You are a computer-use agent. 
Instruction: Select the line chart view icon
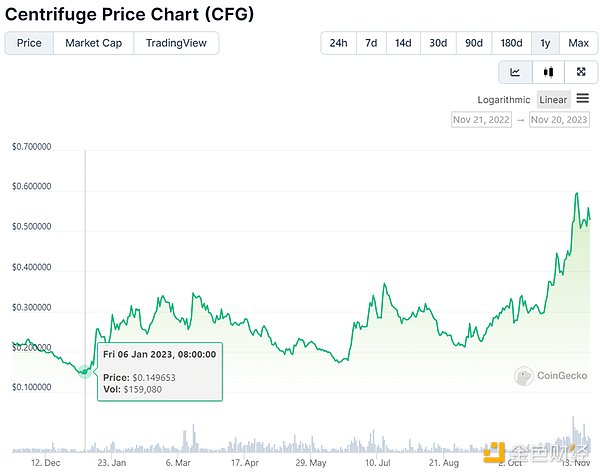point(515,72)
